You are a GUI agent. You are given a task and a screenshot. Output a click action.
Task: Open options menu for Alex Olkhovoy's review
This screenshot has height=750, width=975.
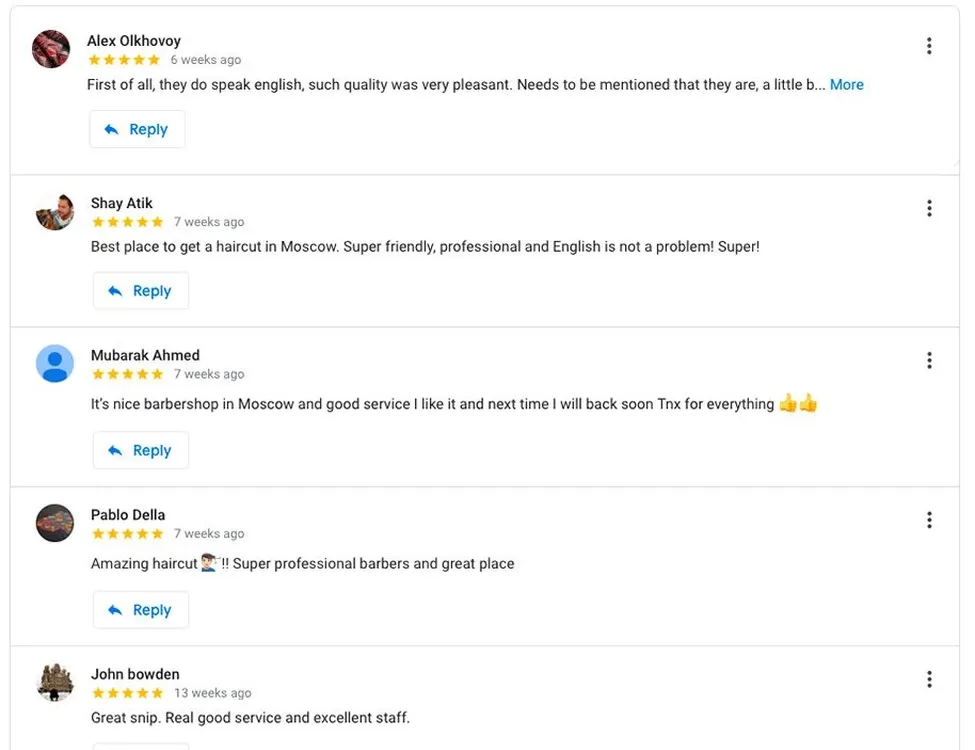[929, 46]
